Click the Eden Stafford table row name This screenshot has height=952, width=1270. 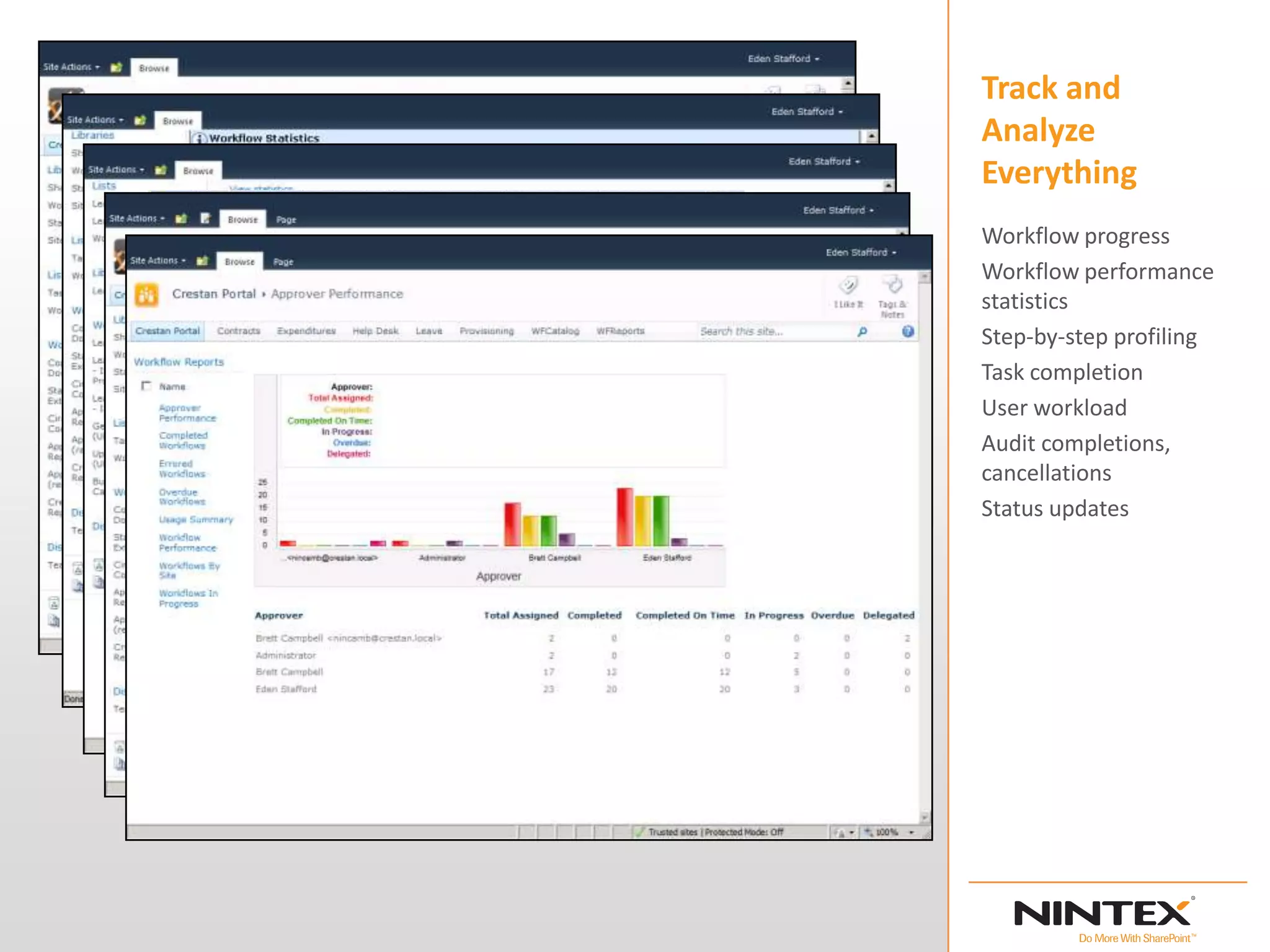coord(286,689)
